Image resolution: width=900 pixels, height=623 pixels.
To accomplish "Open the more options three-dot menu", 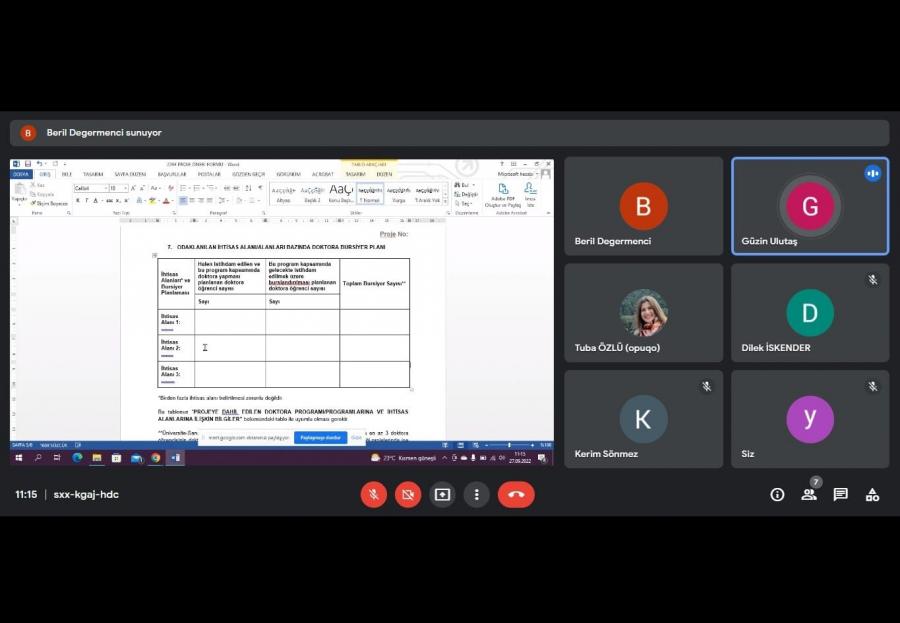I will coord(477,494).
